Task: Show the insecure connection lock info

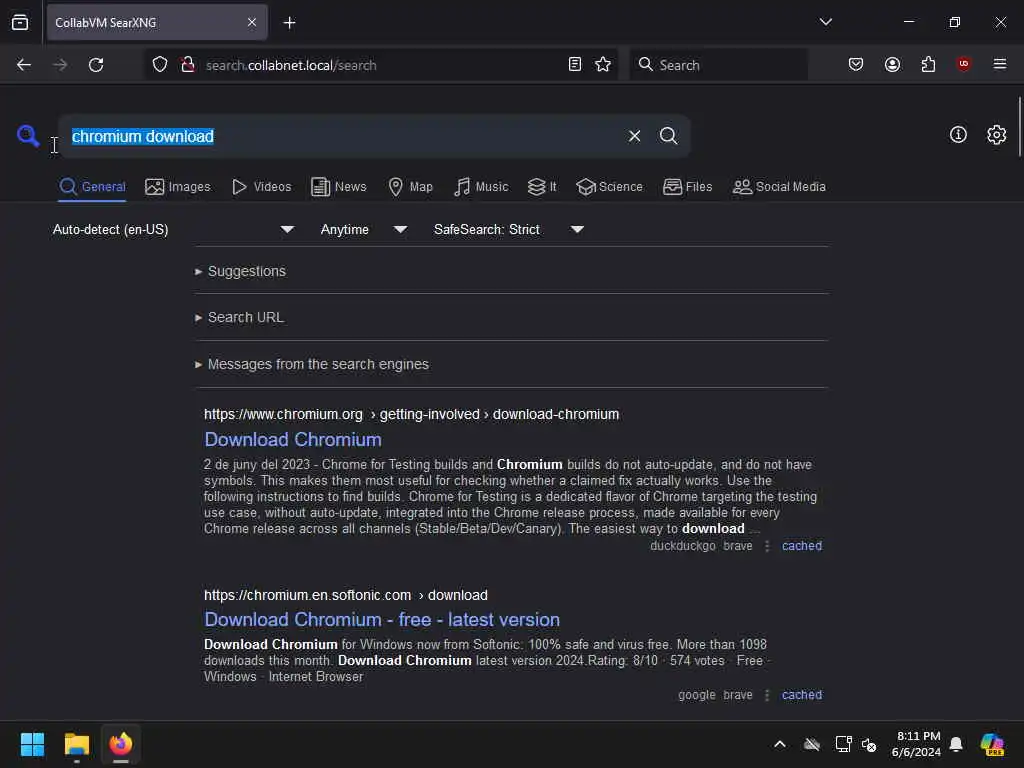Action: pos(188,65)
